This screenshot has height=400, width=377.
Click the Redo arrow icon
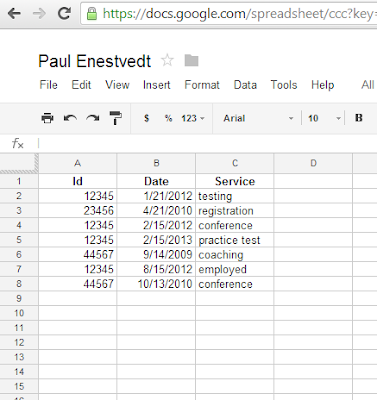coord(93,118)
